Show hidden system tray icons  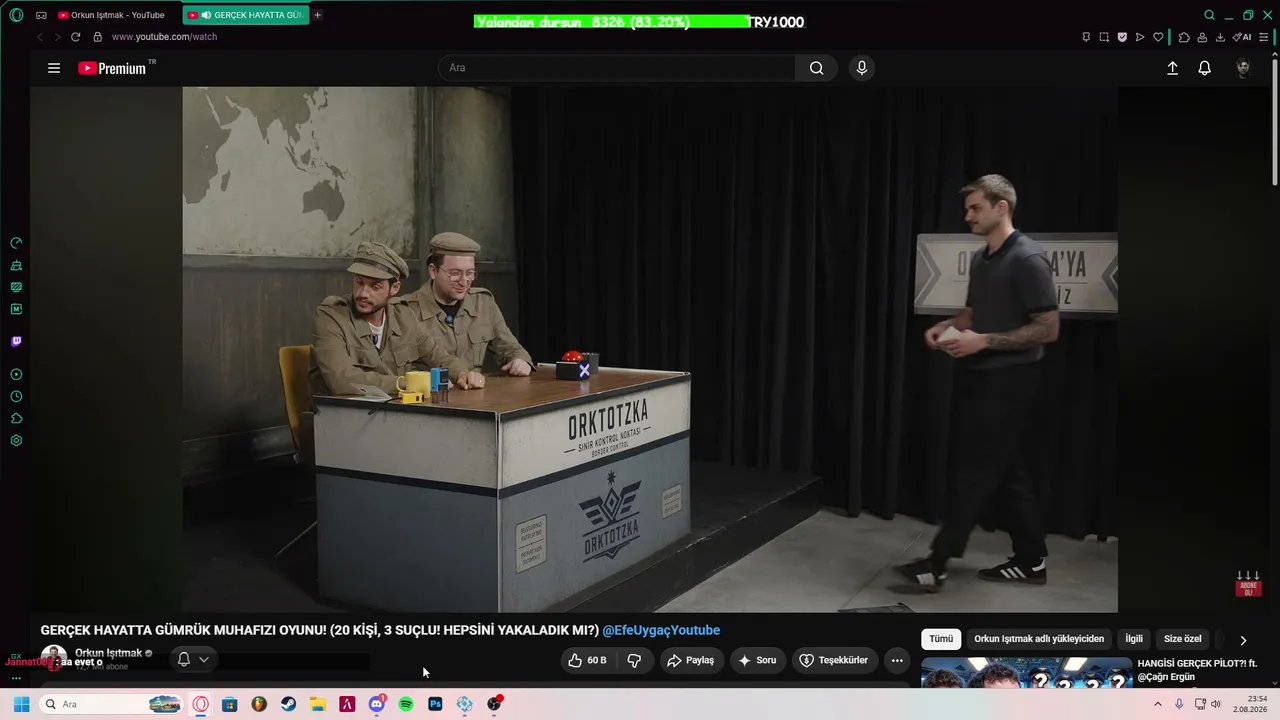[1158, 704]
